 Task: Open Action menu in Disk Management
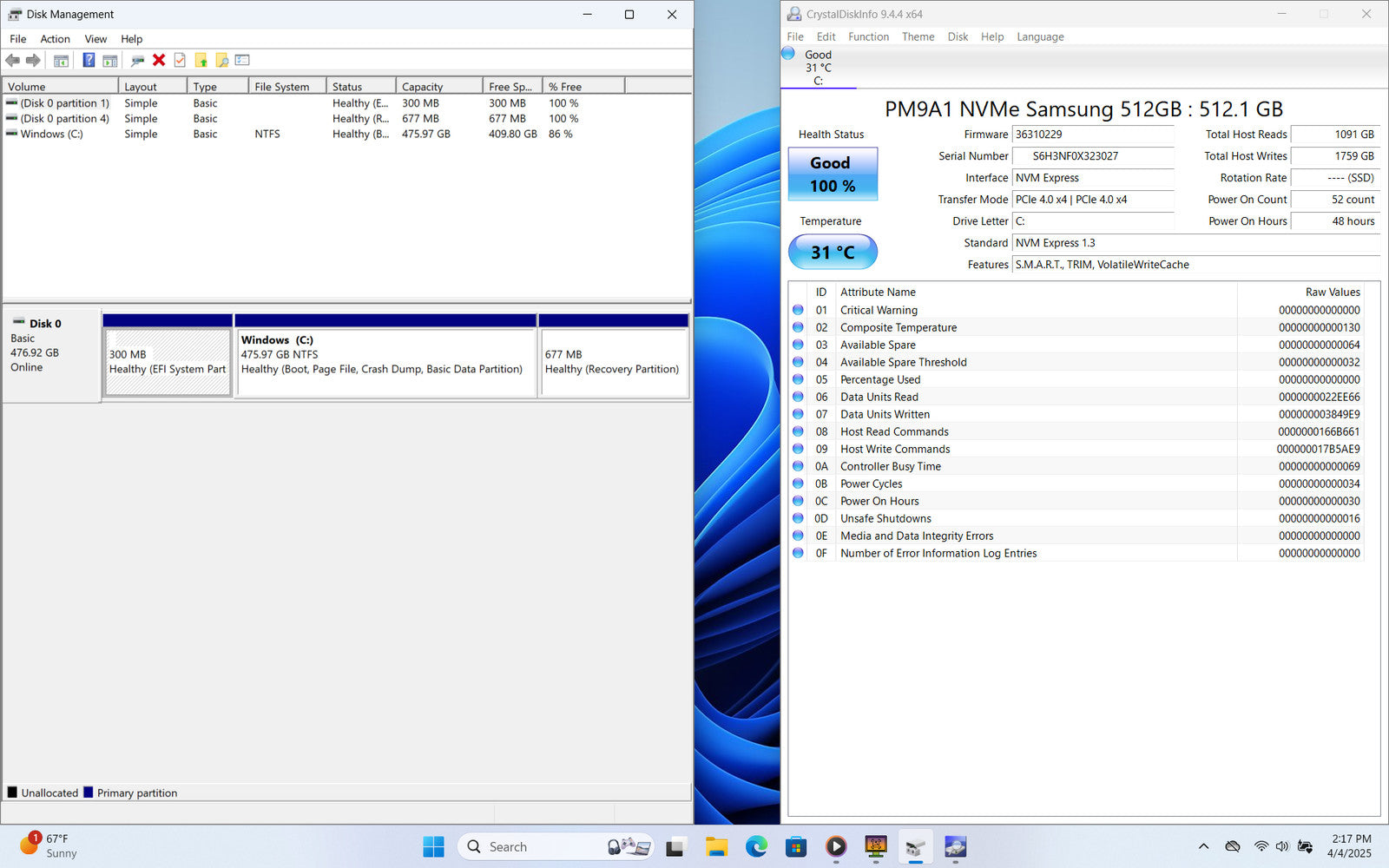point(55,39)
